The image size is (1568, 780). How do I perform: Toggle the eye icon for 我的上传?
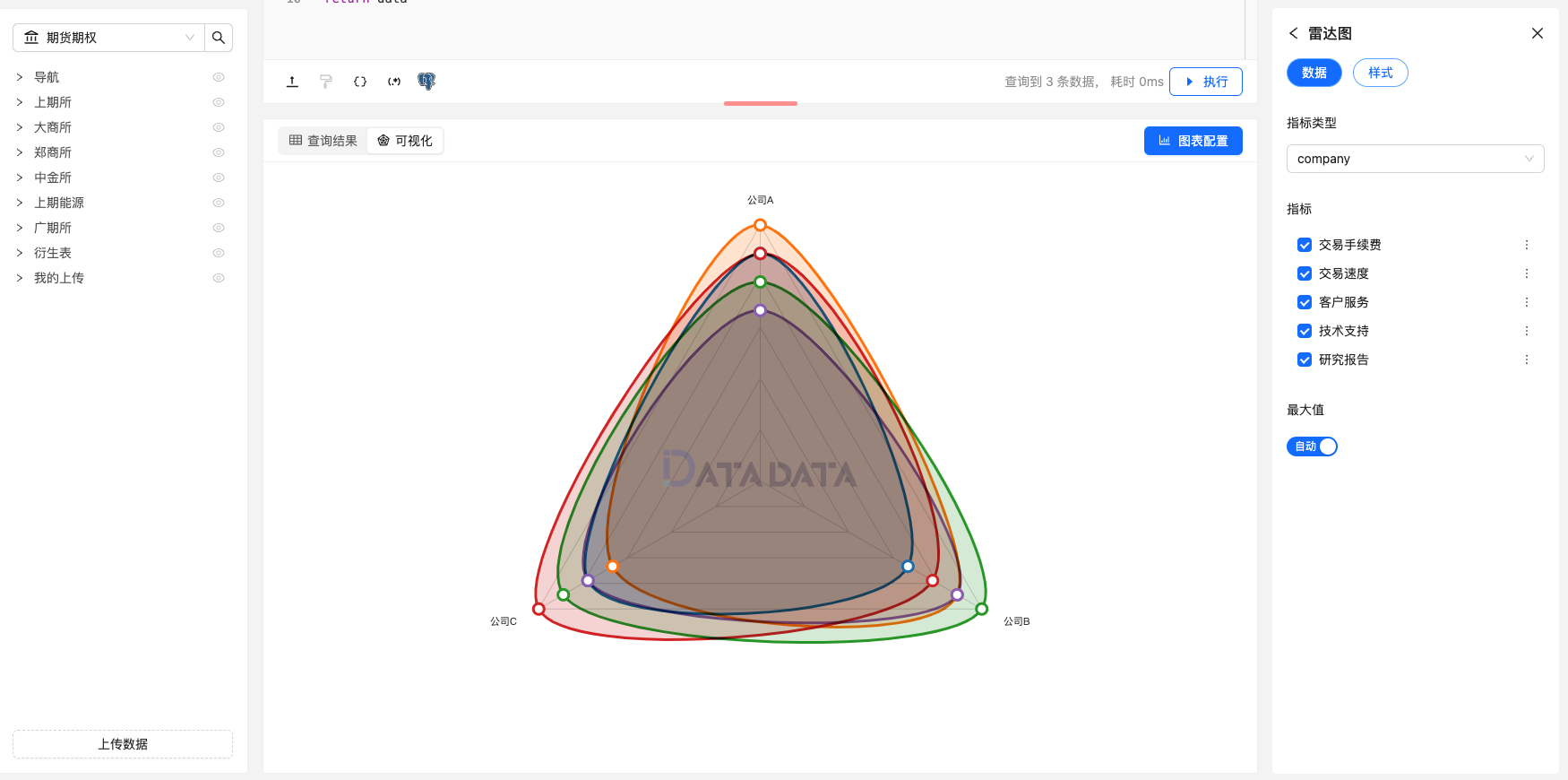coord(219,278)
